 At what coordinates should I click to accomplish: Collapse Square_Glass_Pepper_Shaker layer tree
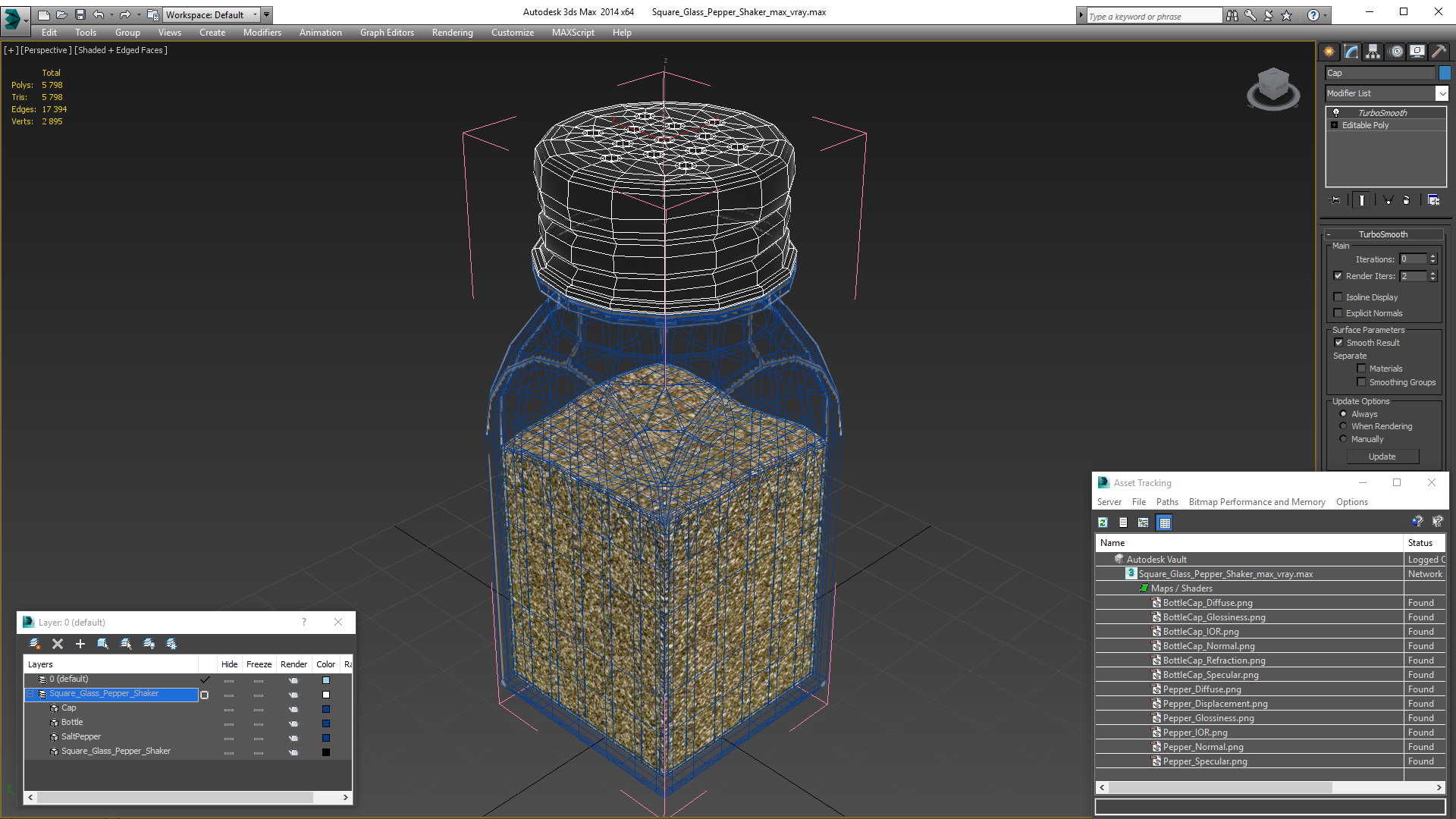pos(30,694)
